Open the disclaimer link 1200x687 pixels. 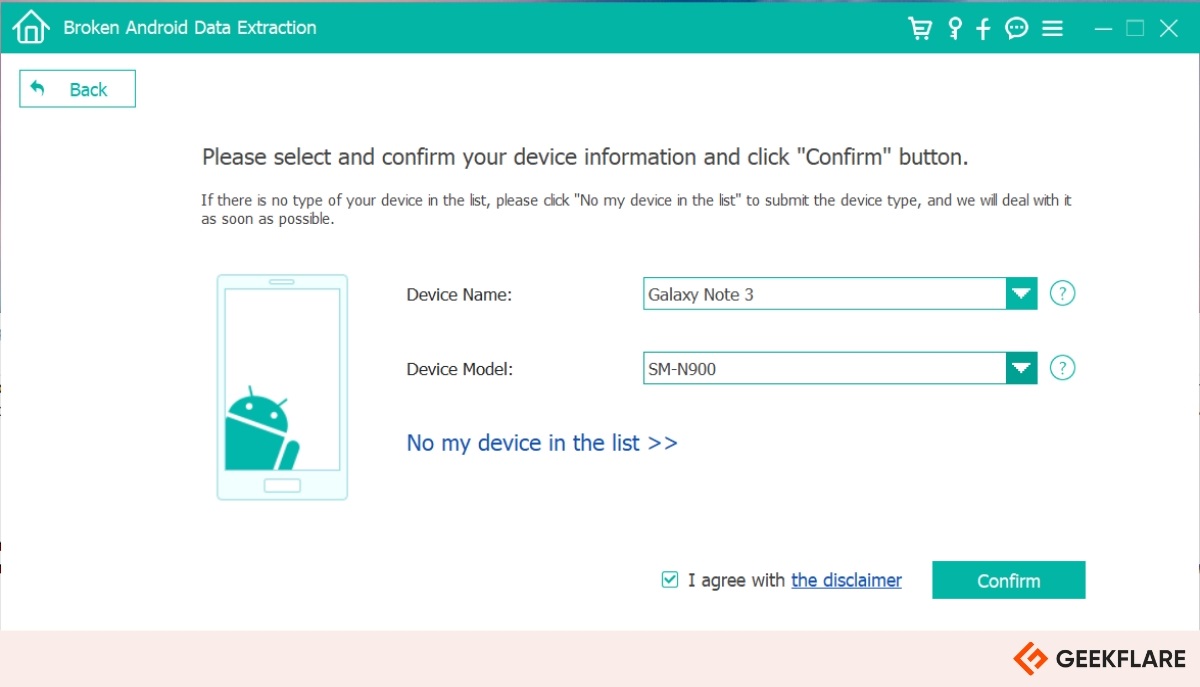coord(846,580)
